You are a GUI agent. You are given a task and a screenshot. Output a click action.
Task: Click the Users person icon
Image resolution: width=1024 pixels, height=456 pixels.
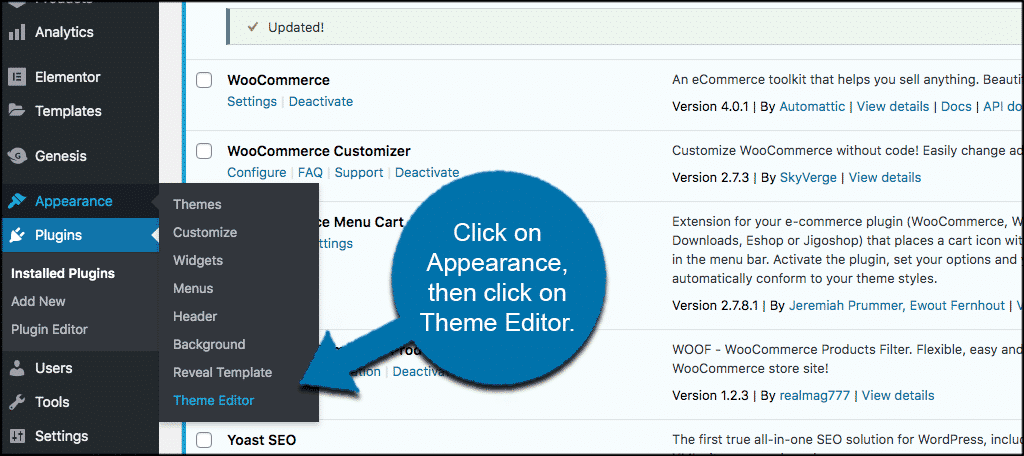coord(17,368)
